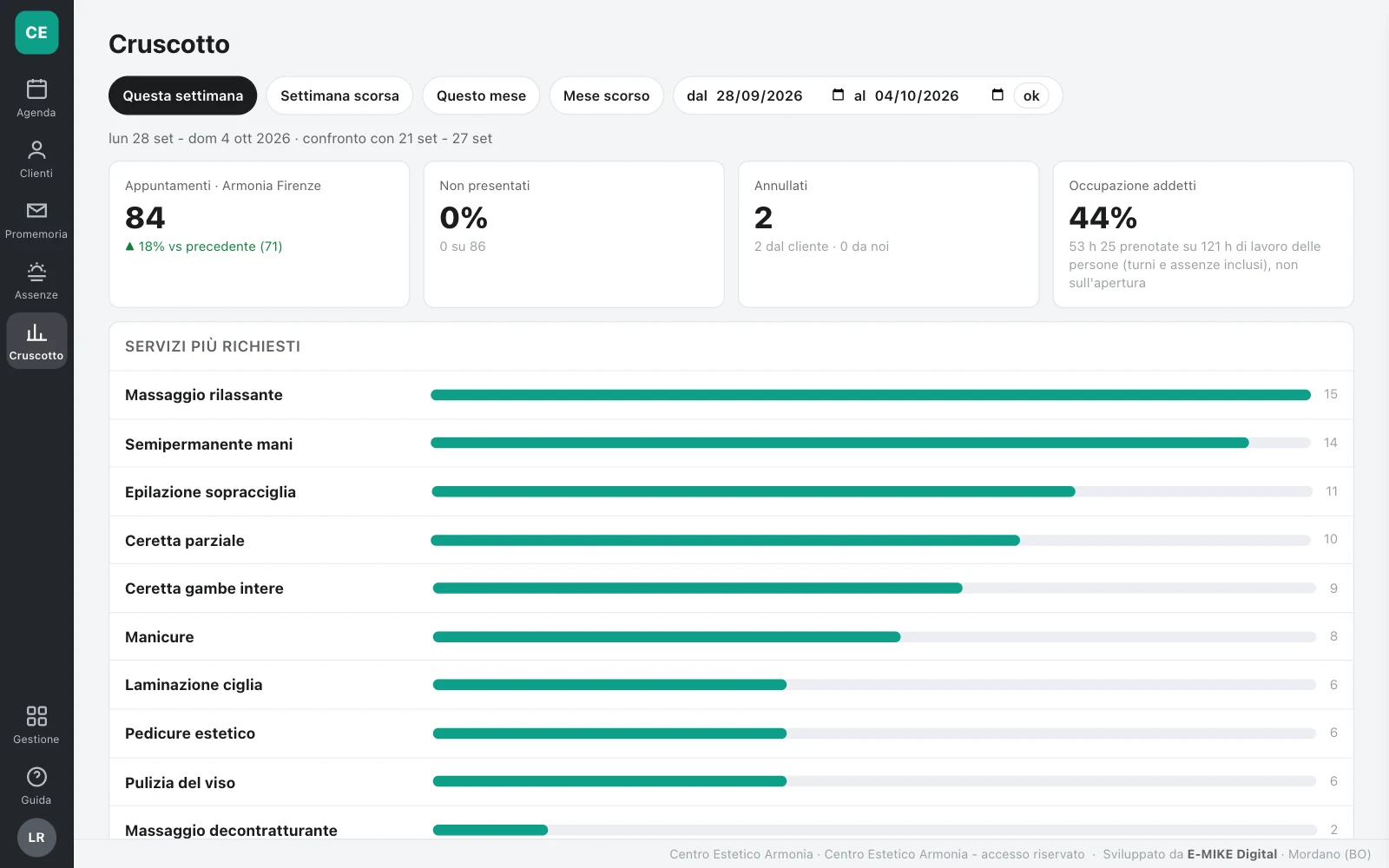The width and height of the screenshot is (1389, 868).
Task: Open the Agenda calendar icon
Action: (36, 89)
